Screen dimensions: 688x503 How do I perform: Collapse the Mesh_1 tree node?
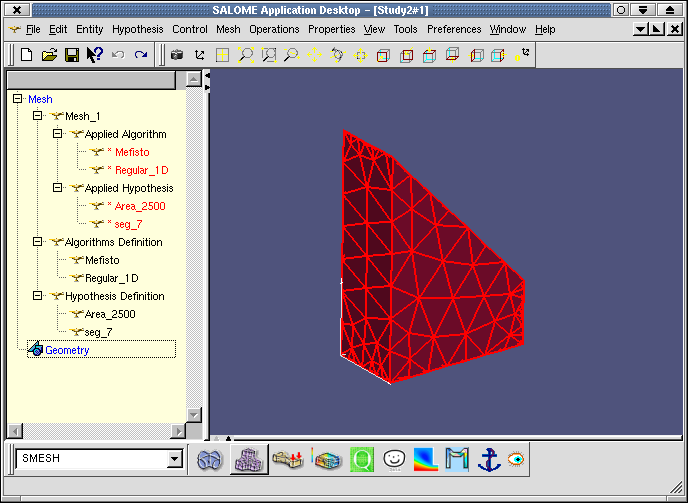(x=37, y=115)
